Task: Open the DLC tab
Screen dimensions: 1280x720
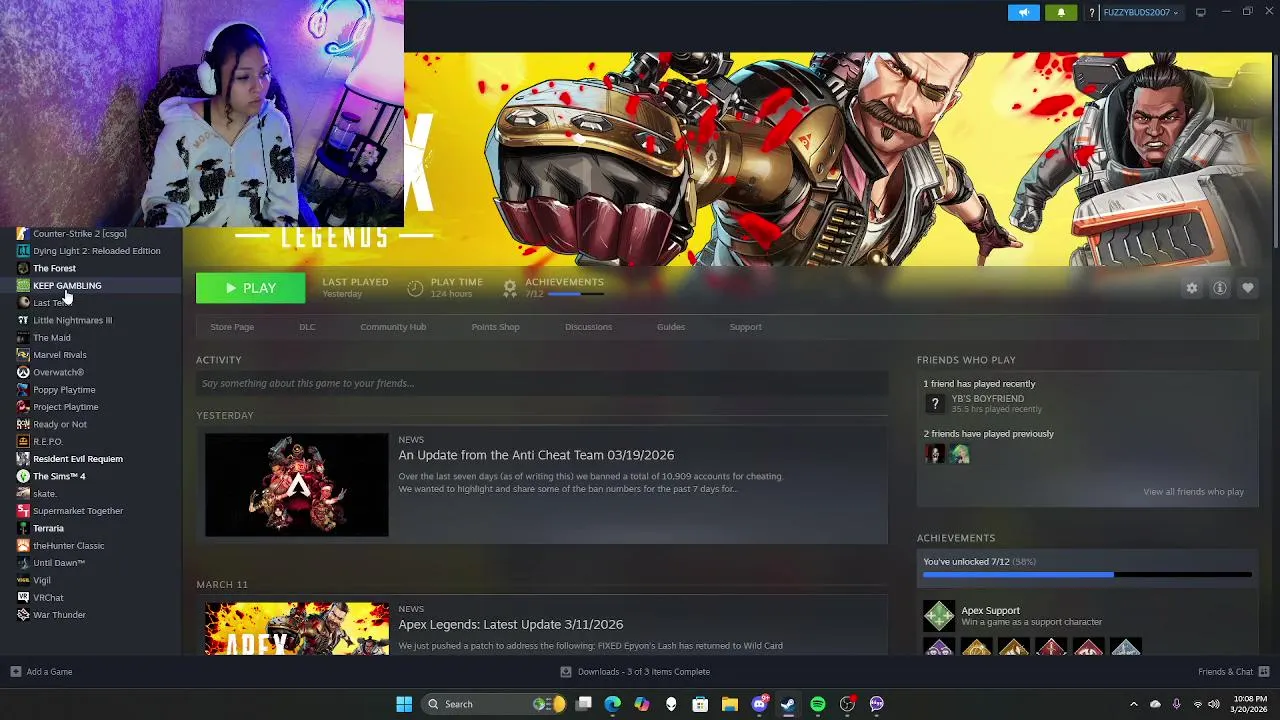Action: (307, 327)
